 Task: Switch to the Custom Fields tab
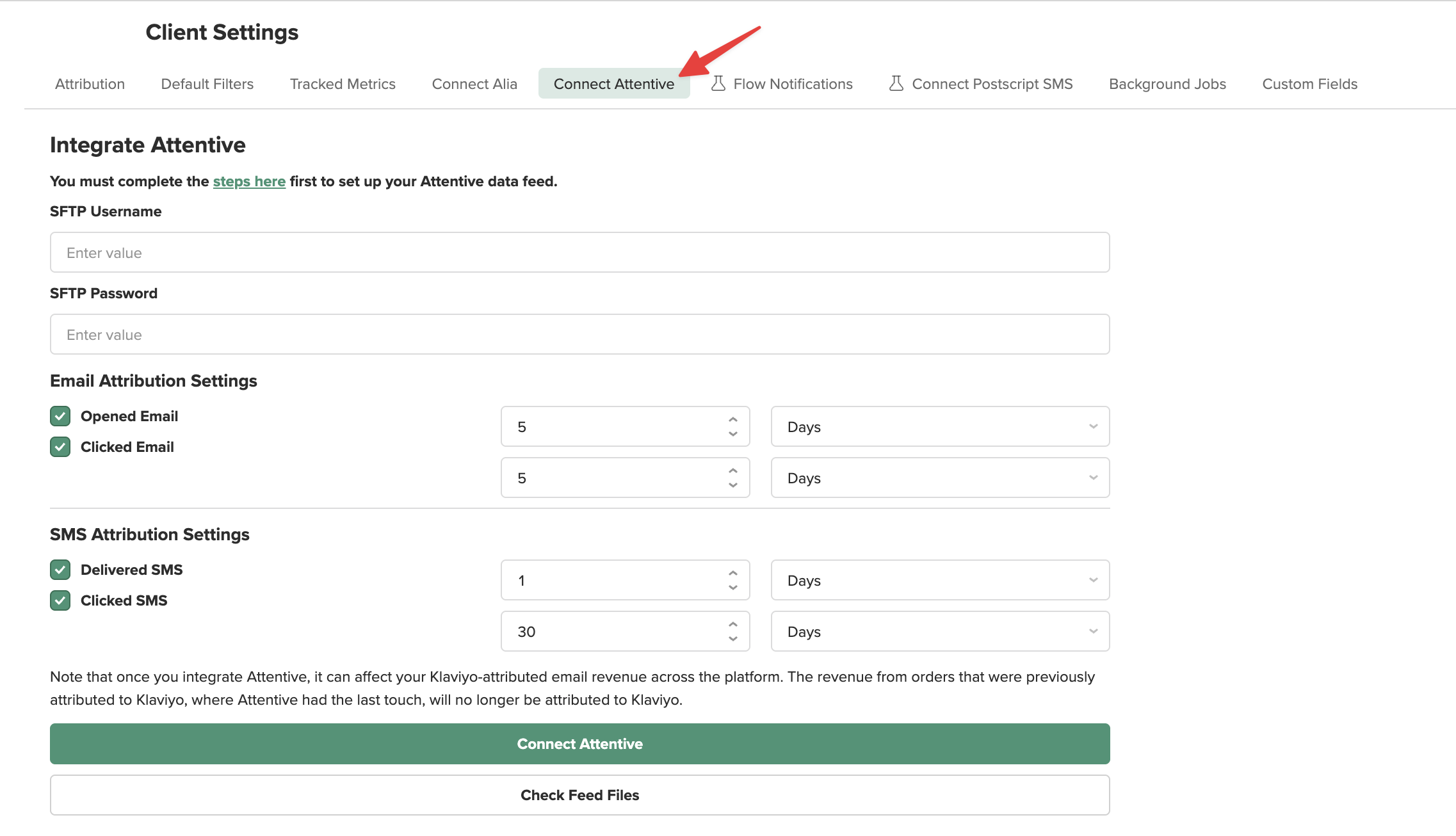coord(1310,84)
